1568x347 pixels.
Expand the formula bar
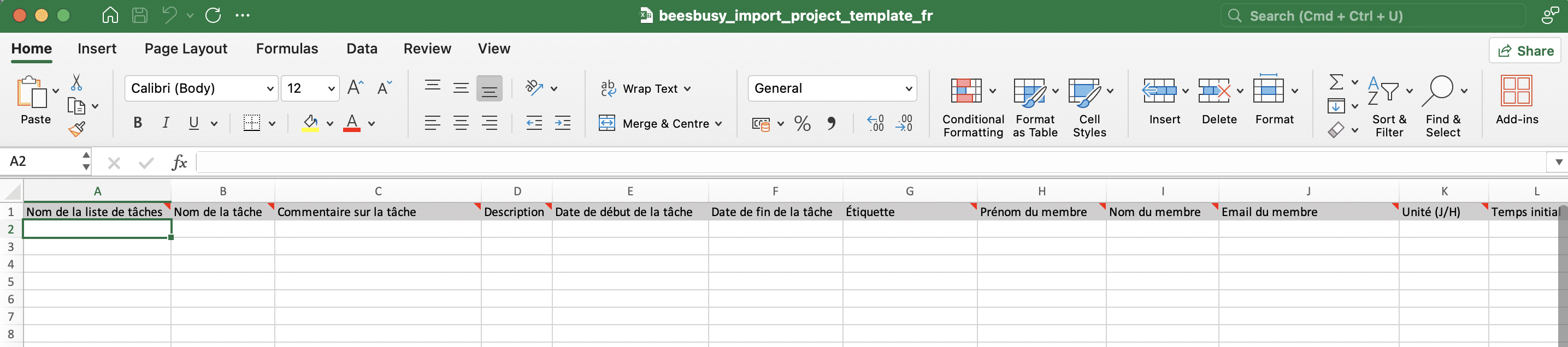click(1558, 162)
